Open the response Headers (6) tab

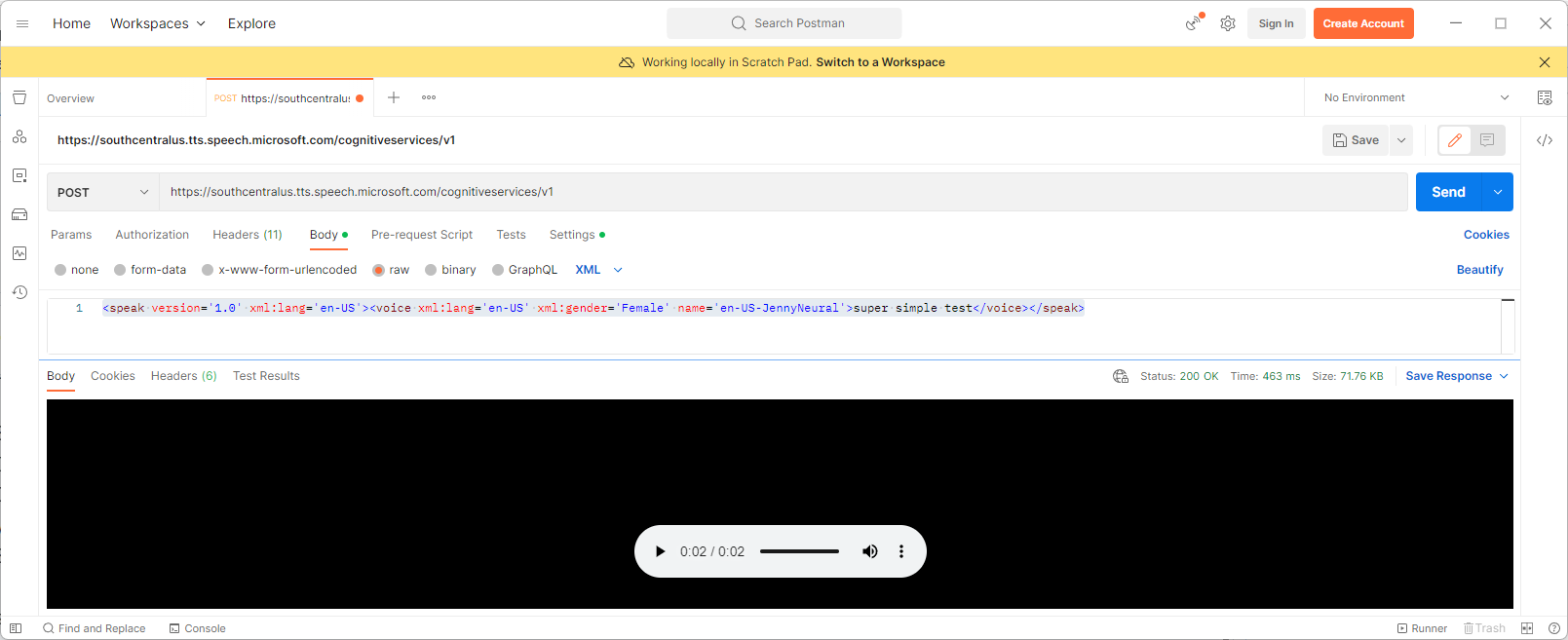[184, 376]
